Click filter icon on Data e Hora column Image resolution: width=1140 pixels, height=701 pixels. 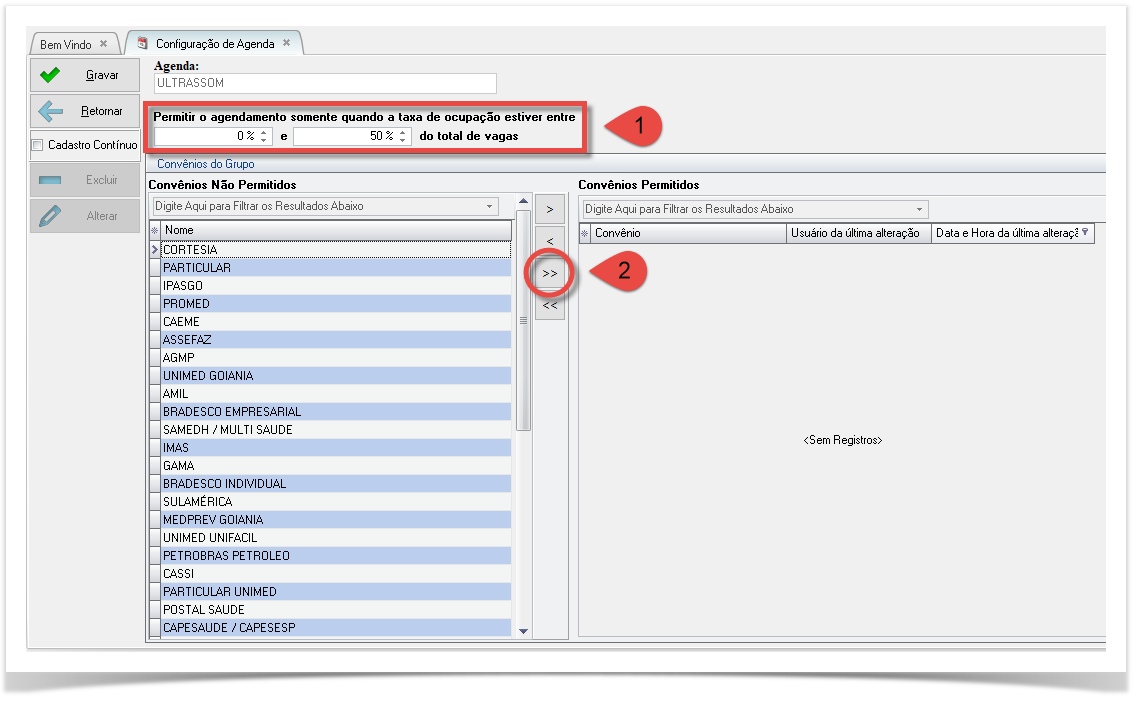[1085, 232]
